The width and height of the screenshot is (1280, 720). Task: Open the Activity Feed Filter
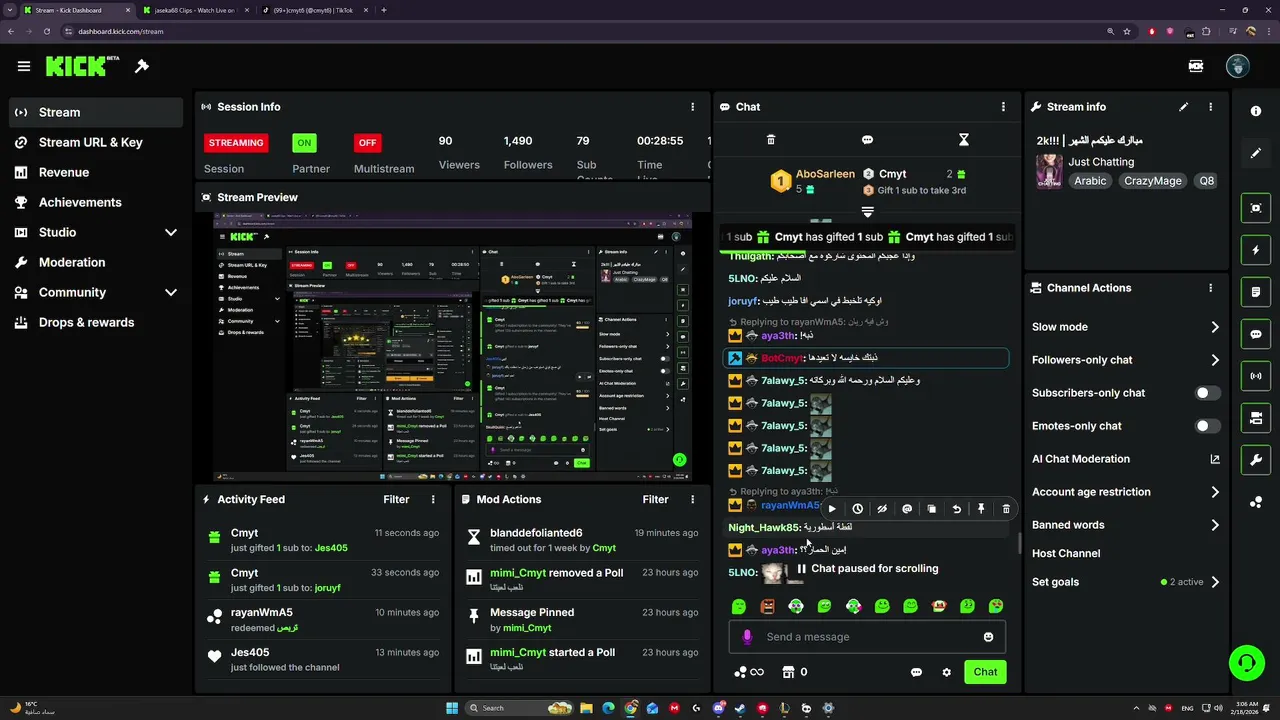tap(396, 499)
